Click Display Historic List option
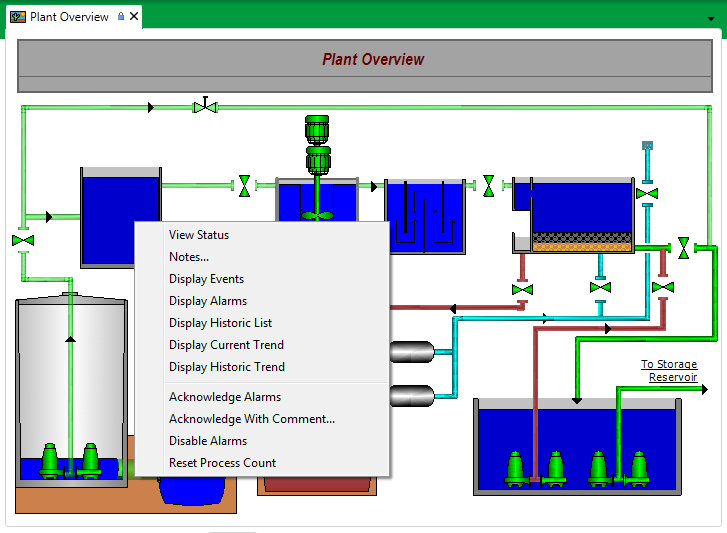Viewport: 727px width, 533px height. click(x=220, y=323)
